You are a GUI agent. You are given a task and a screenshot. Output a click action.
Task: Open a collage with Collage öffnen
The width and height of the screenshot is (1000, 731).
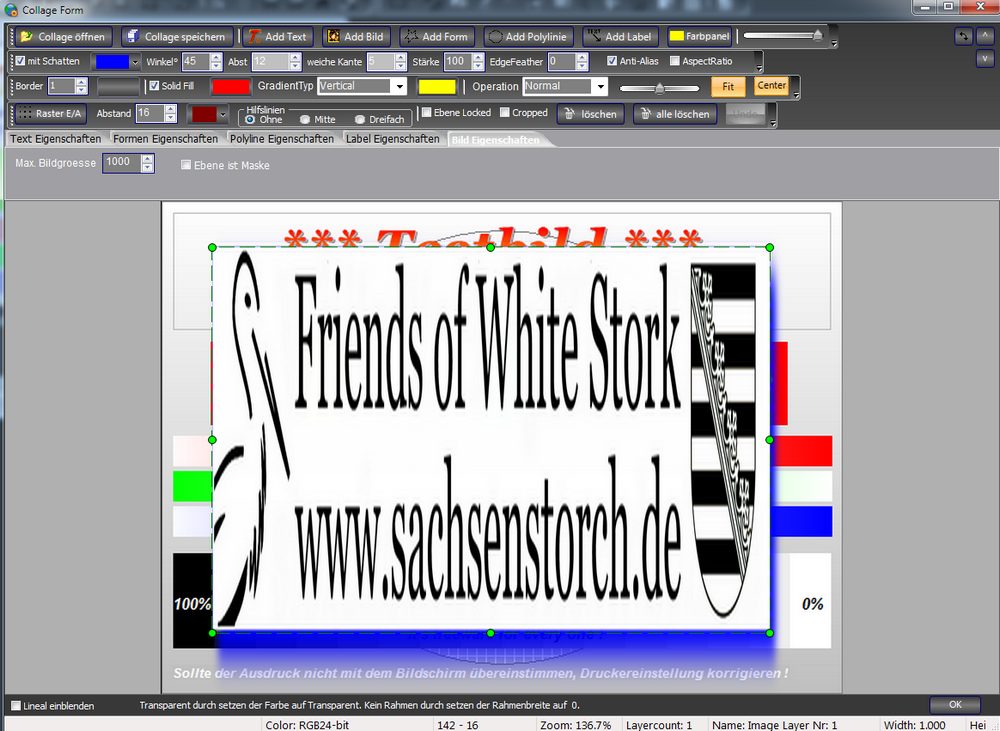(64, 36)
